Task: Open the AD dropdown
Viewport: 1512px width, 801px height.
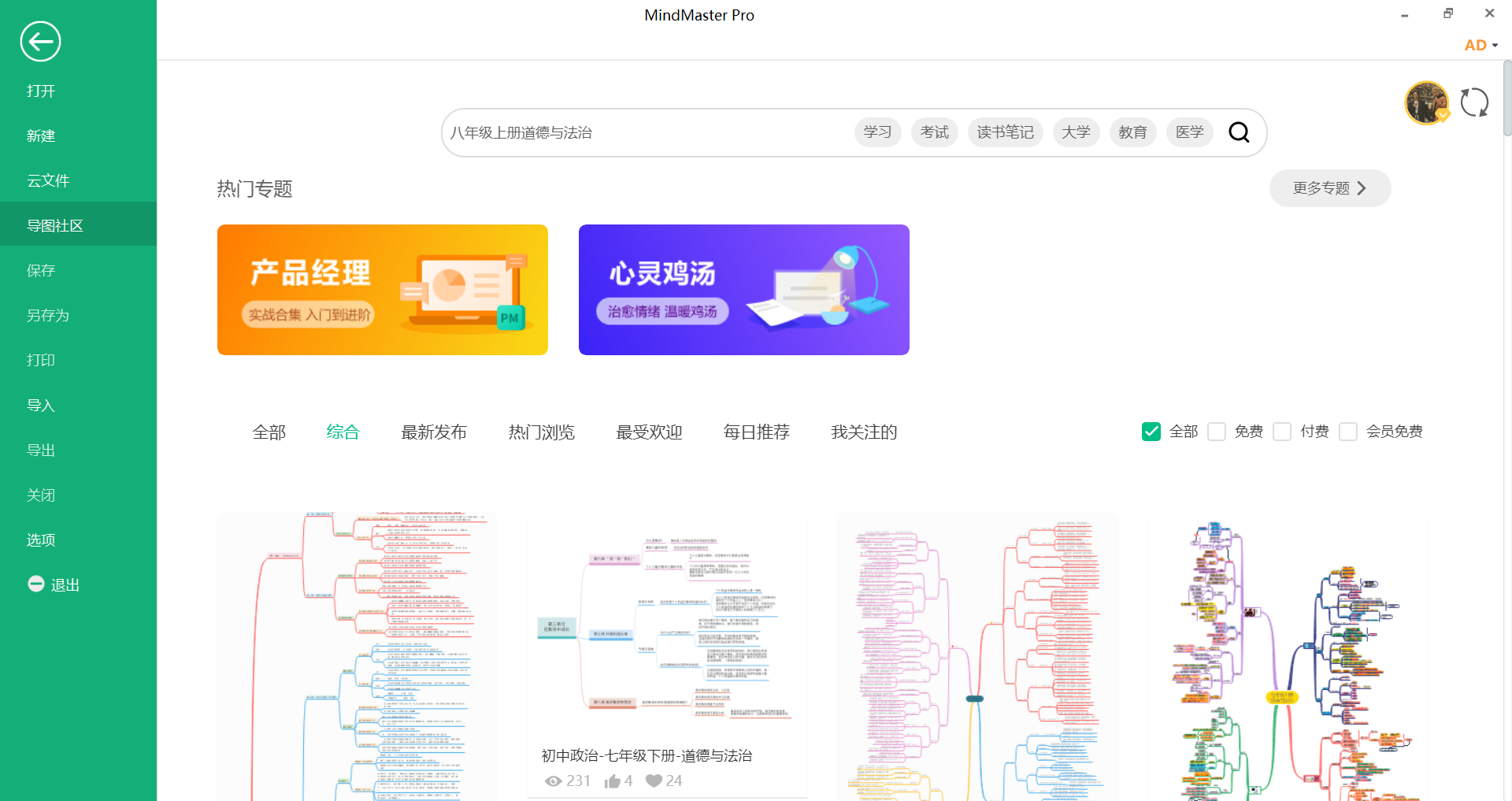Action: coord(1480,45)
